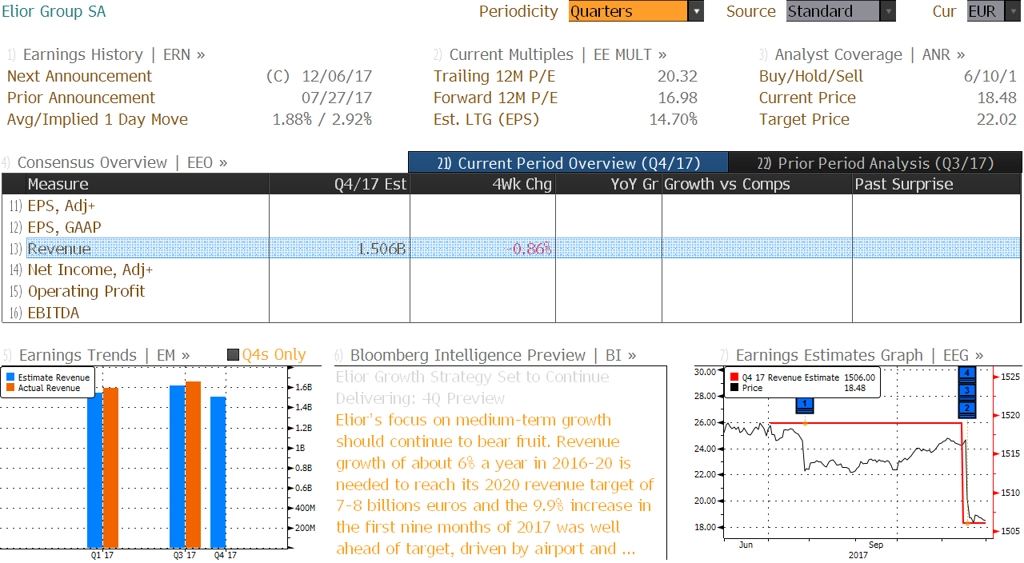Click the Elior Group SA company name
This screenshot has width=1024, height=563.
point(54,11)
